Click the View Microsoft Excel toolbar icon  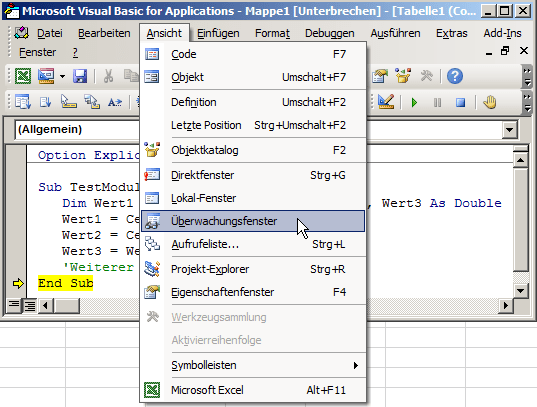coord(23,76)
